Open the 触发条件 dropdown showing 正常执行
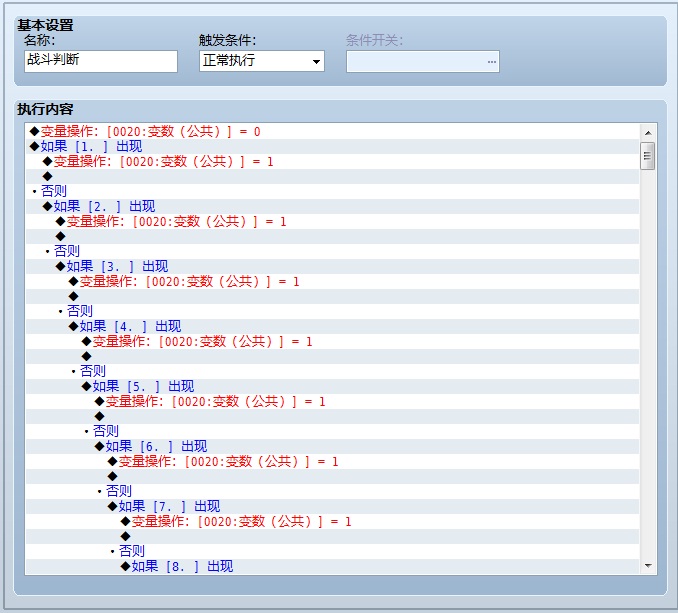Image resolution: width=678 pixels, height=613 pixels. pyautogui.click(x=262, y=61)
